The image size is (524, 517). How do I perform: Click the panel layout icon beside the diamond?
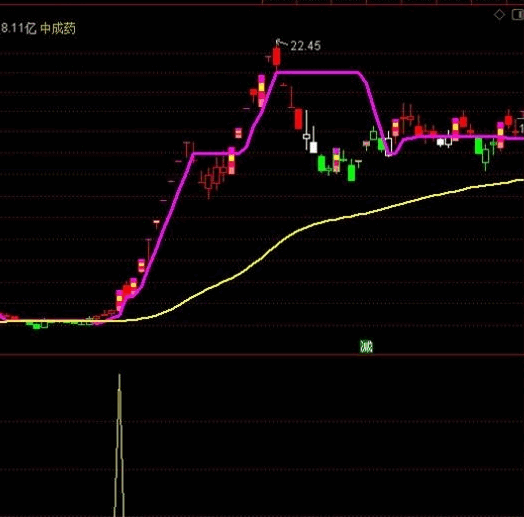point(518,14)
